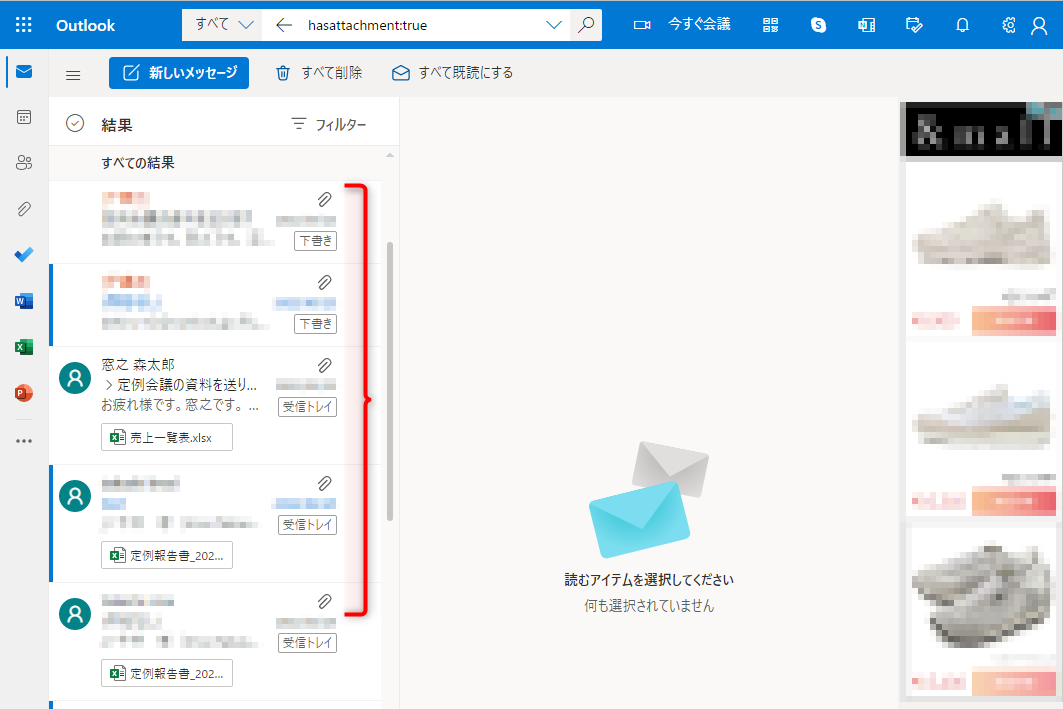This screenshot has width=1063, height=709.
Task: Open Word from the left sidebar
Action: pos(23,300)
